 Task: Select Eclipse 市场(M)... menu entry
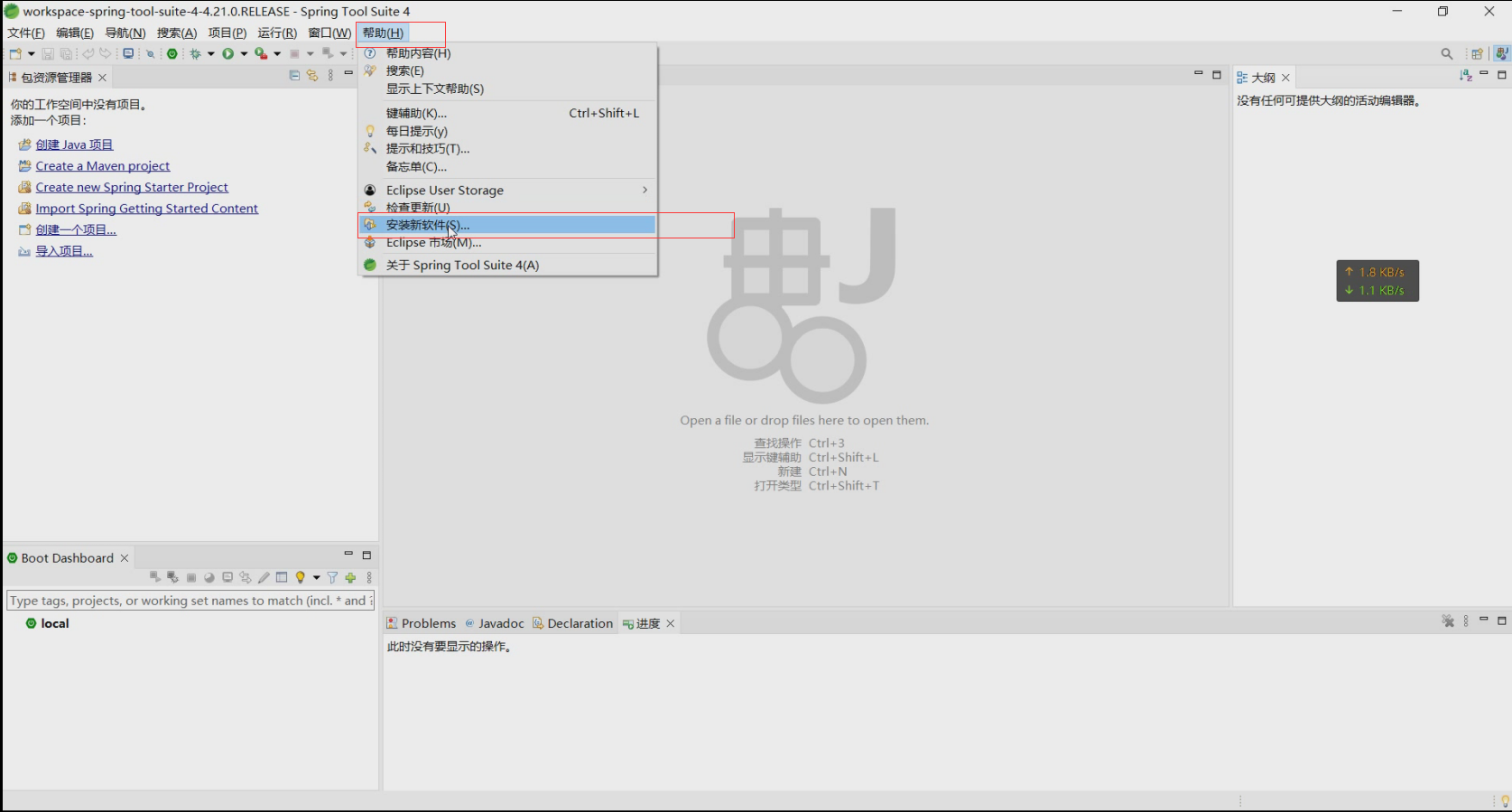click(507, 242)
